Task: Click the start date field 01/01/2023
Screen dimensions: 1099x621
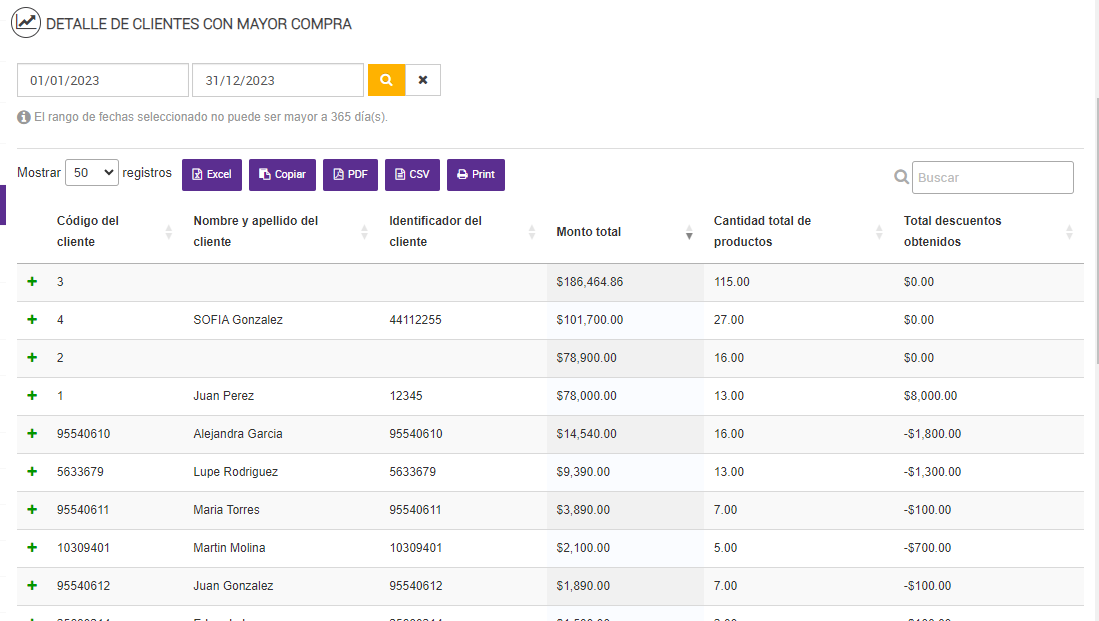Action: [x=103, y=80]
